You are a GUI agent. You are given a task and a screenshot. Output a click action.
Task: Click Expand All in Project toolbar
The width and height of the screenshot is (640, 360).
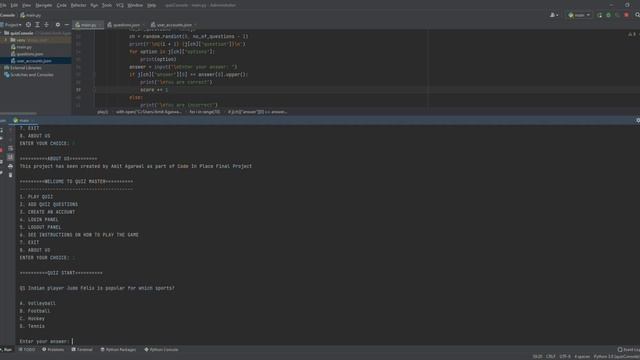click(x=38, y=25)
